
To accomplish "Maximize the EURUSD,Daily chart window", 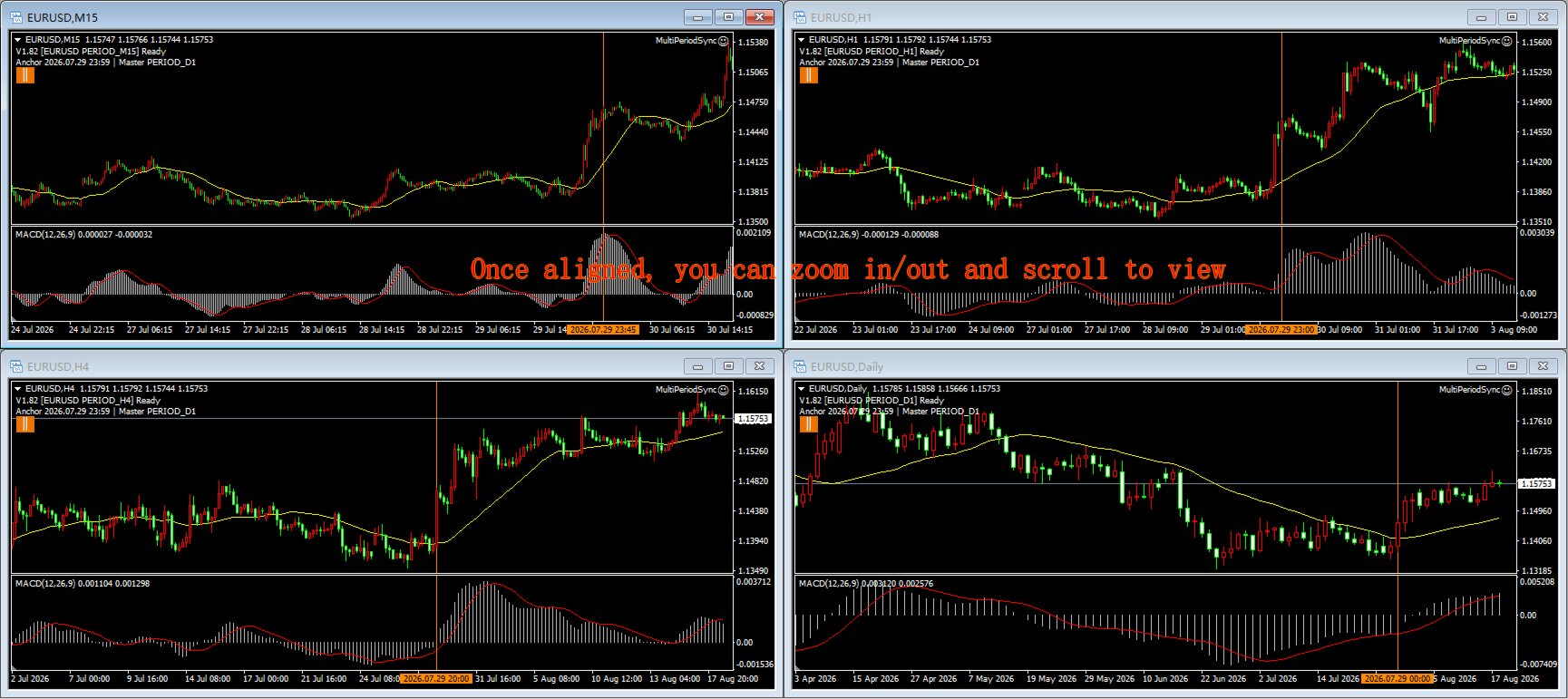I will click(x=1512, y=366).
